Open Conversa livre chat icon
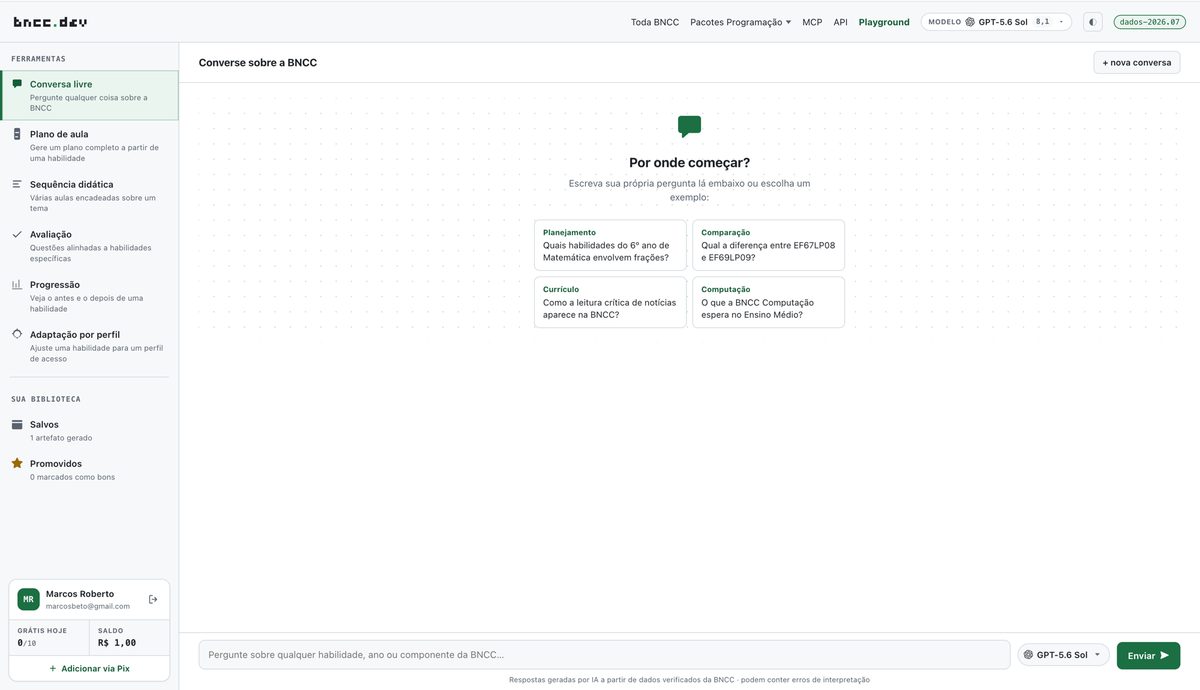The image size is (1200, 690). point(17,84)
